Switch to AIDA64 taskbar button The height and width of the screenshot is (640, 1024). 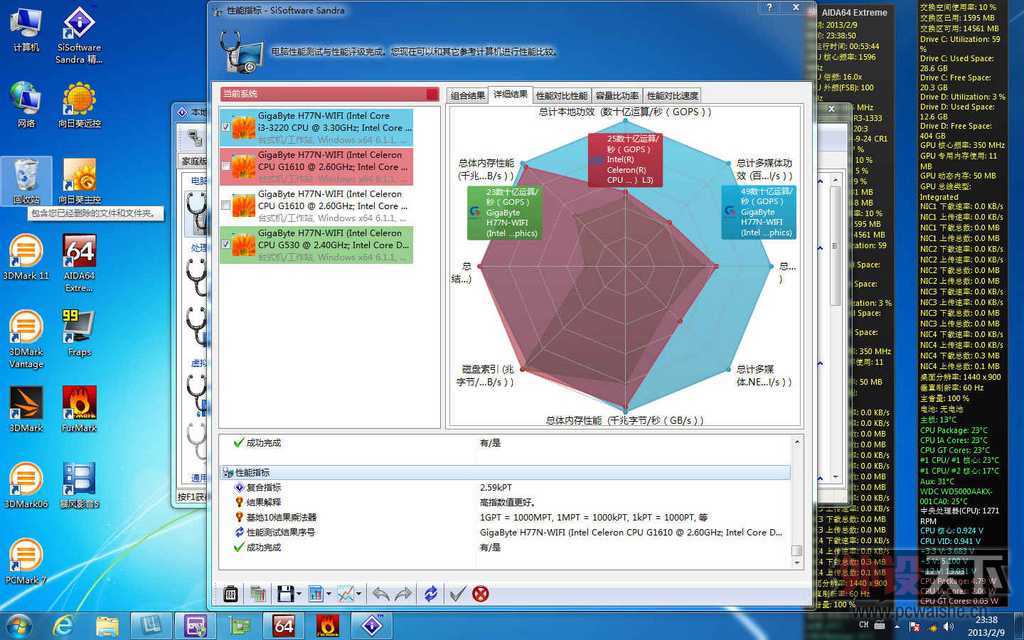tap(283, 626)
